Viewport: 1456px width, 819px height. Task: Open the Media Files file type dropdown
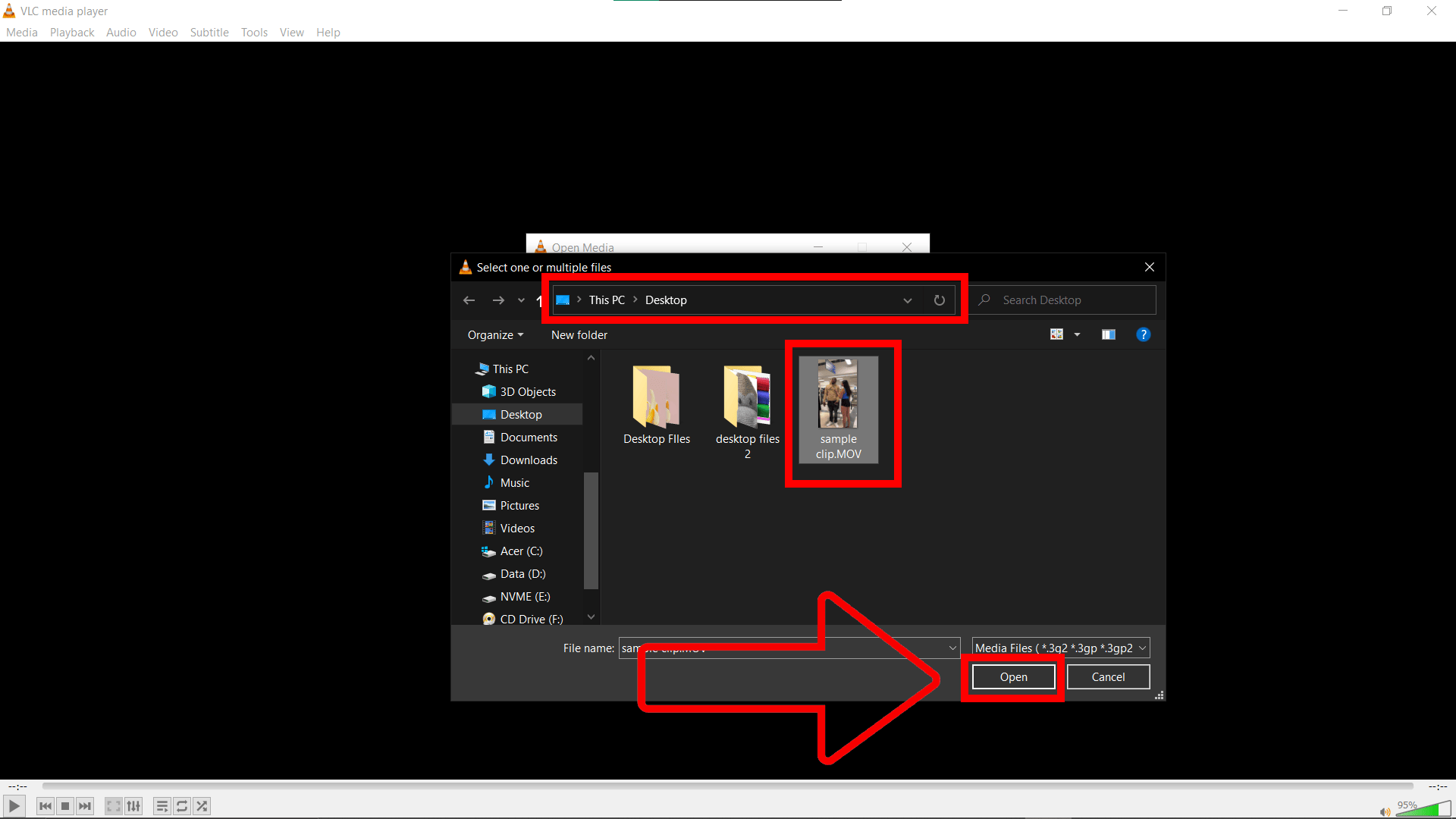click(x=1060, y=648)
